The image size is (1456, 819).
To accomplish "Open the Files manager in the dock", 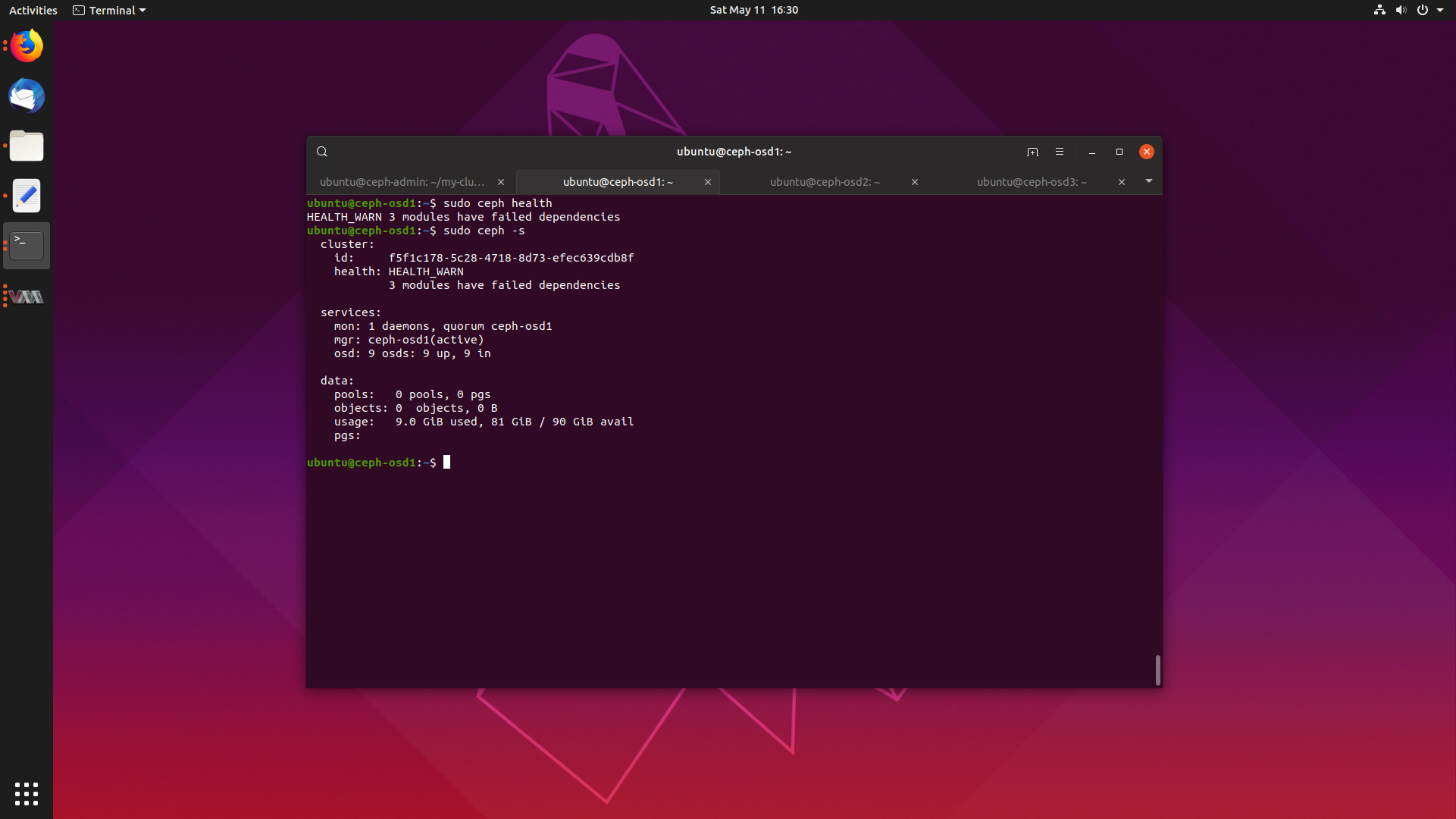I will (x=27, y=146).
